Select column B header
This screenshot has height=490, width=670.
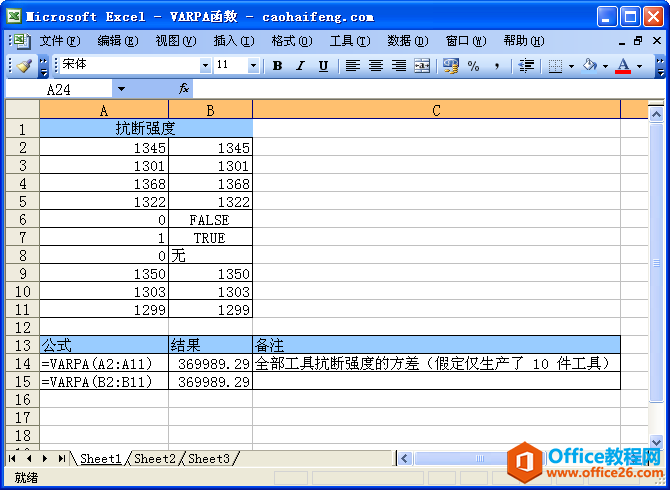pyautogui.click(x=211, y=110)
